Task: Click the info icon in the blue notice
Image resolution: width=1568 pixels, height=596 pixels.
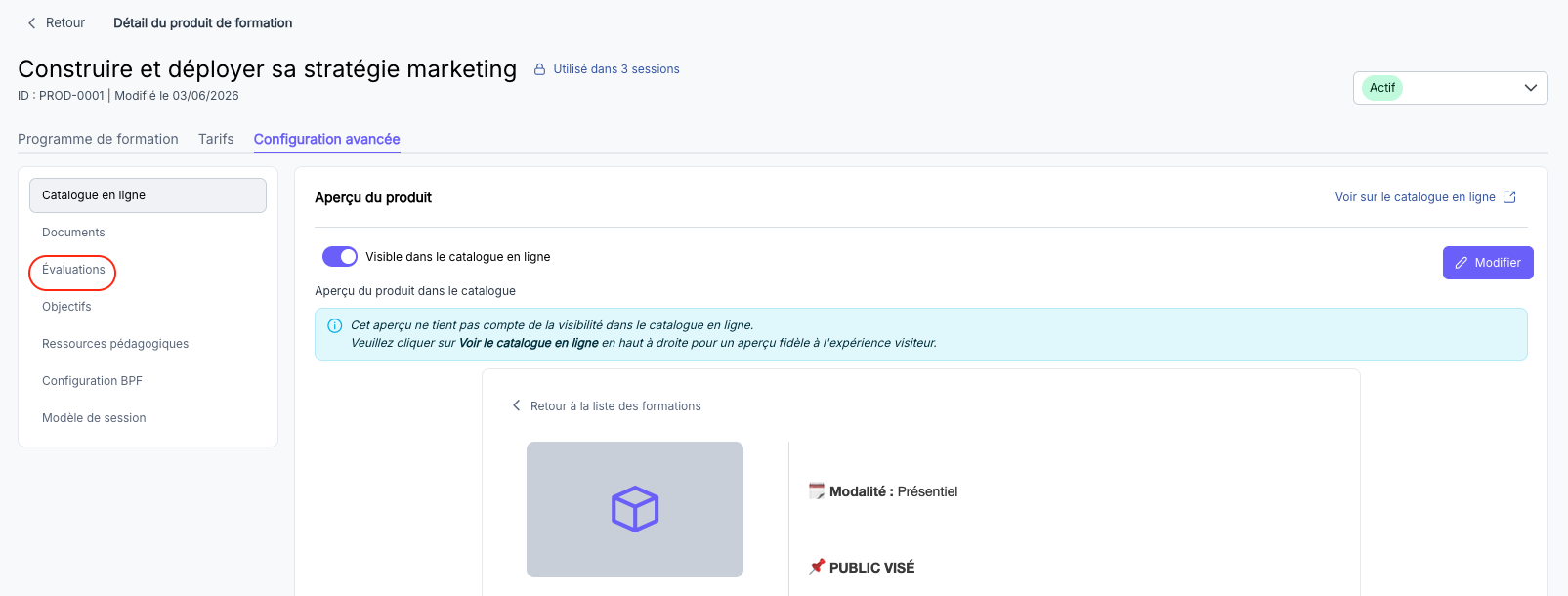Action: point(335,325)
